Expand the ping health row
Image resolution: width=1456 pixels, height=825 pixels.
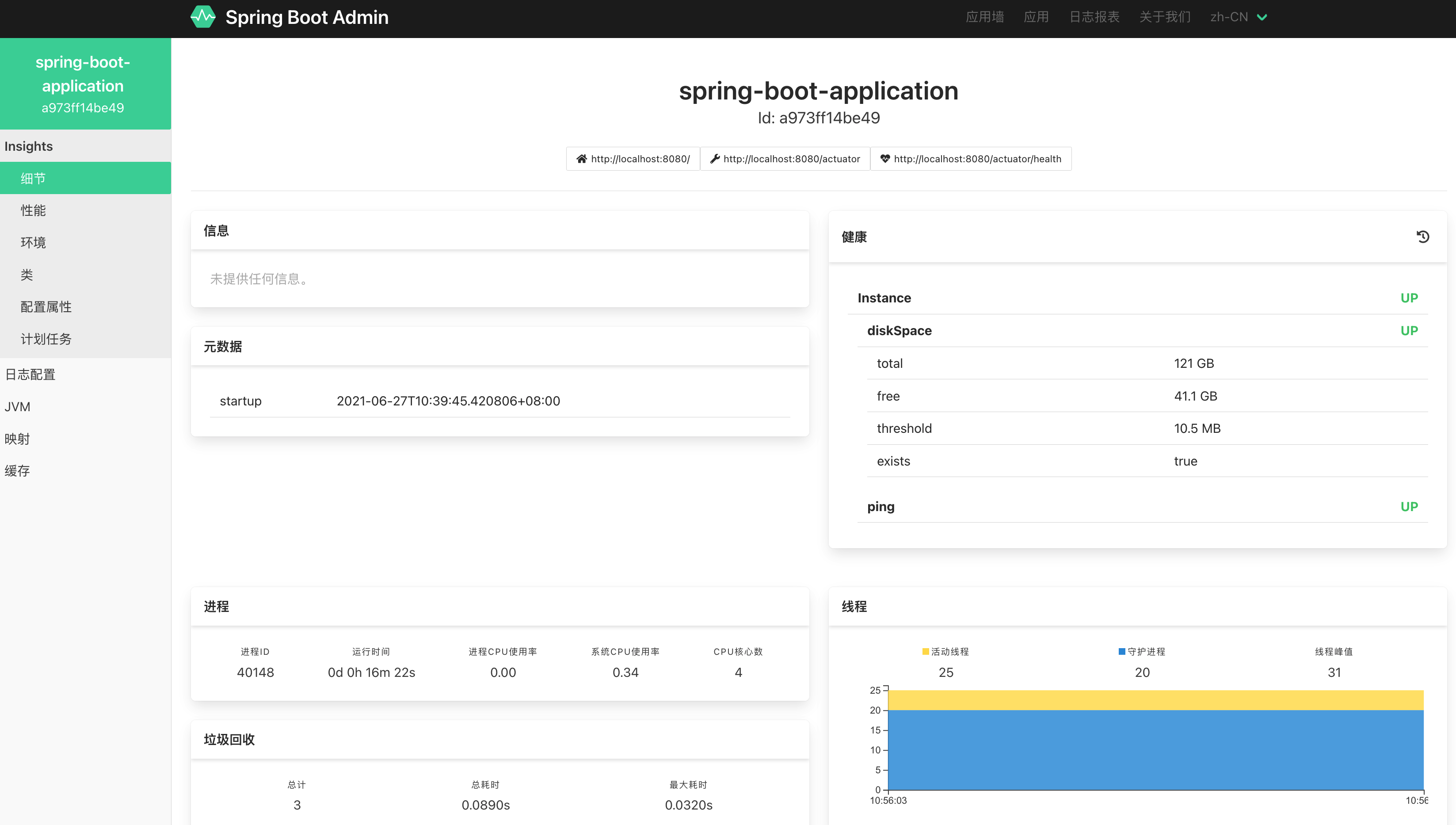coord(1142,507)
